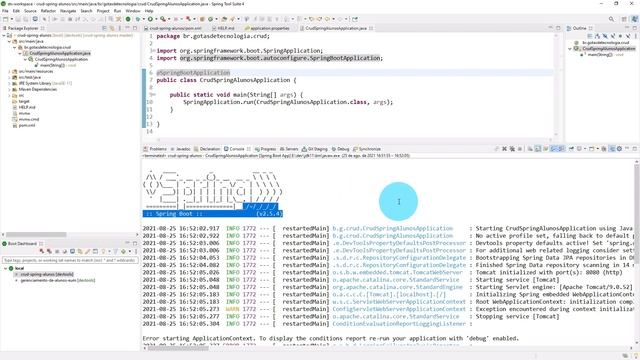640x360 pixels.
Task: Click the External Tools run icon
Action: point(163,19)
